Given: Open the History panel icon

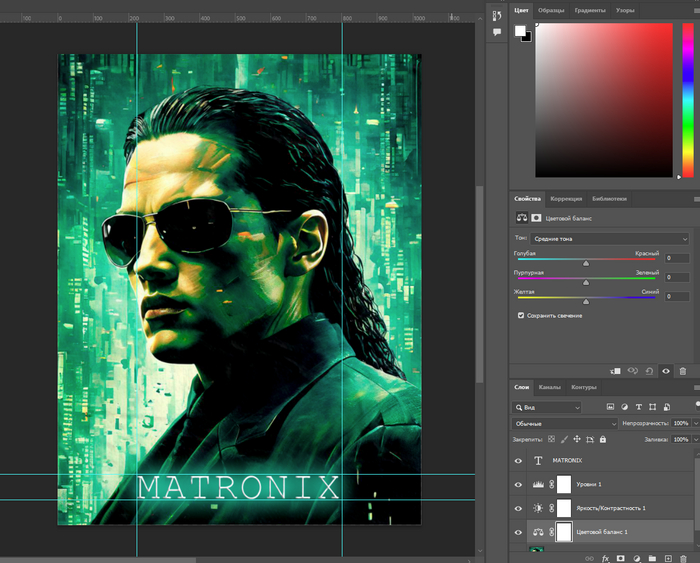Looking at the screenshot, I should tap(497, 15).
